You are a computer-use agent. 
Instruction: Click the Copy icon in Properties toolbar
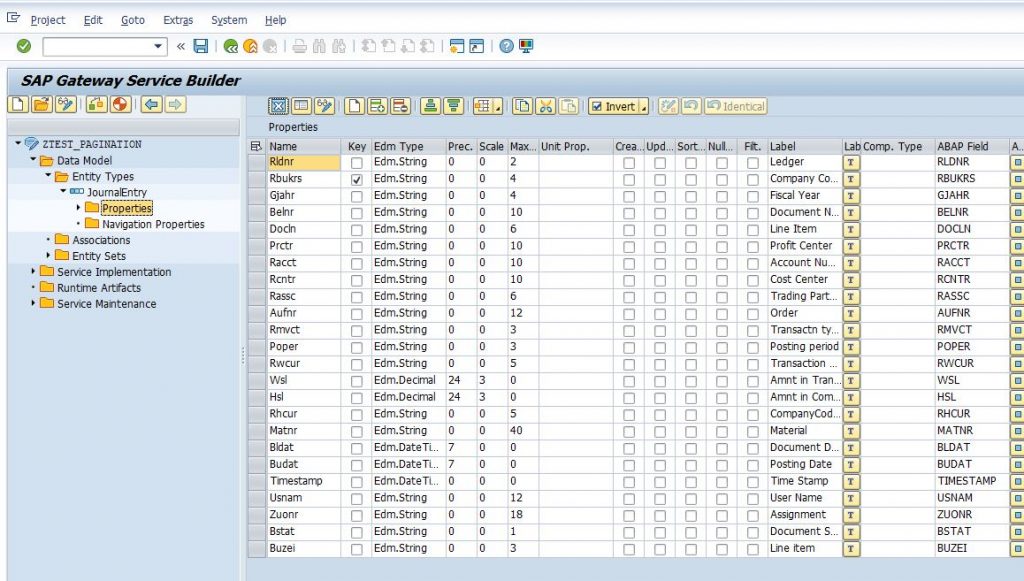pyautogui.click(x=522, y=106)
